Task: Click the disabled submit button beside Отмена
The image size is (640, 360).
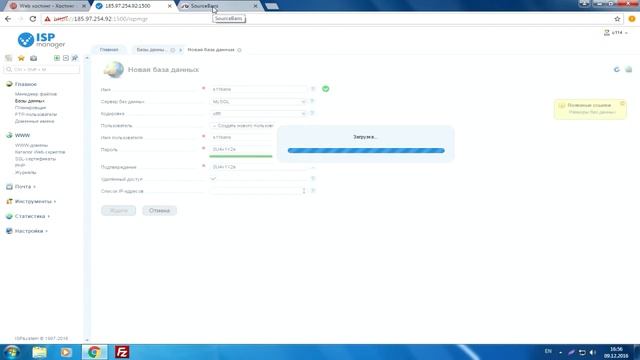Action: pos(118,211)
